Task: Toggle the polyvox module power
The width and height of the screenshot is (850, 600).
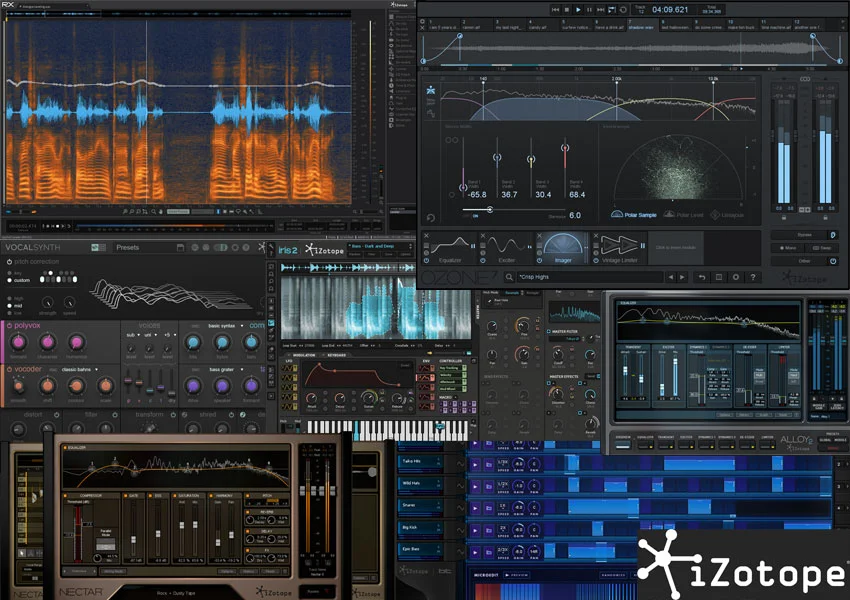Action: pos(9,325)
